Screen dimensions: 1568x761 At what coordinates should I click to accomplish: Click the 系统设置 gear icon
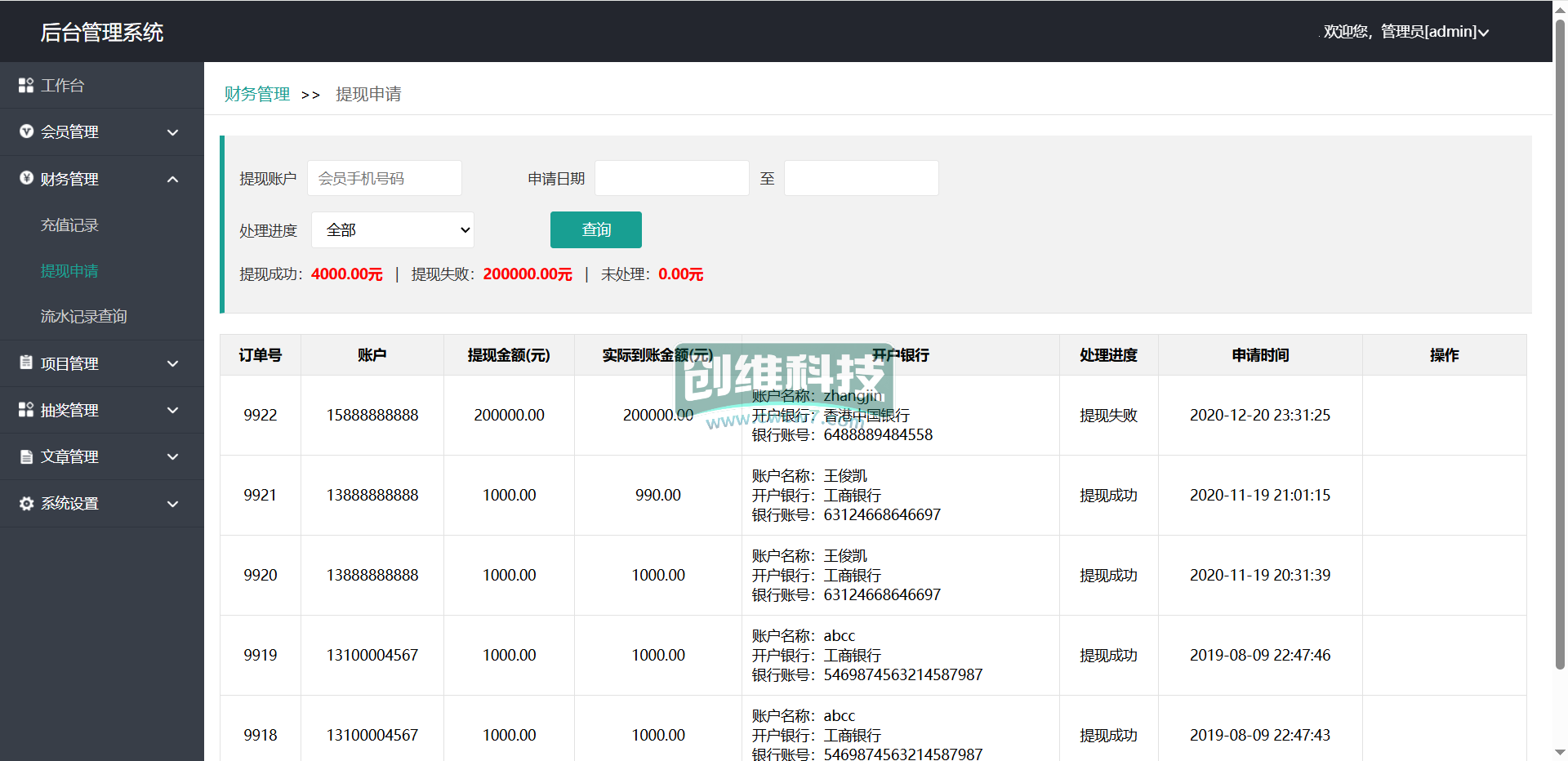click(x=26, y=503)
